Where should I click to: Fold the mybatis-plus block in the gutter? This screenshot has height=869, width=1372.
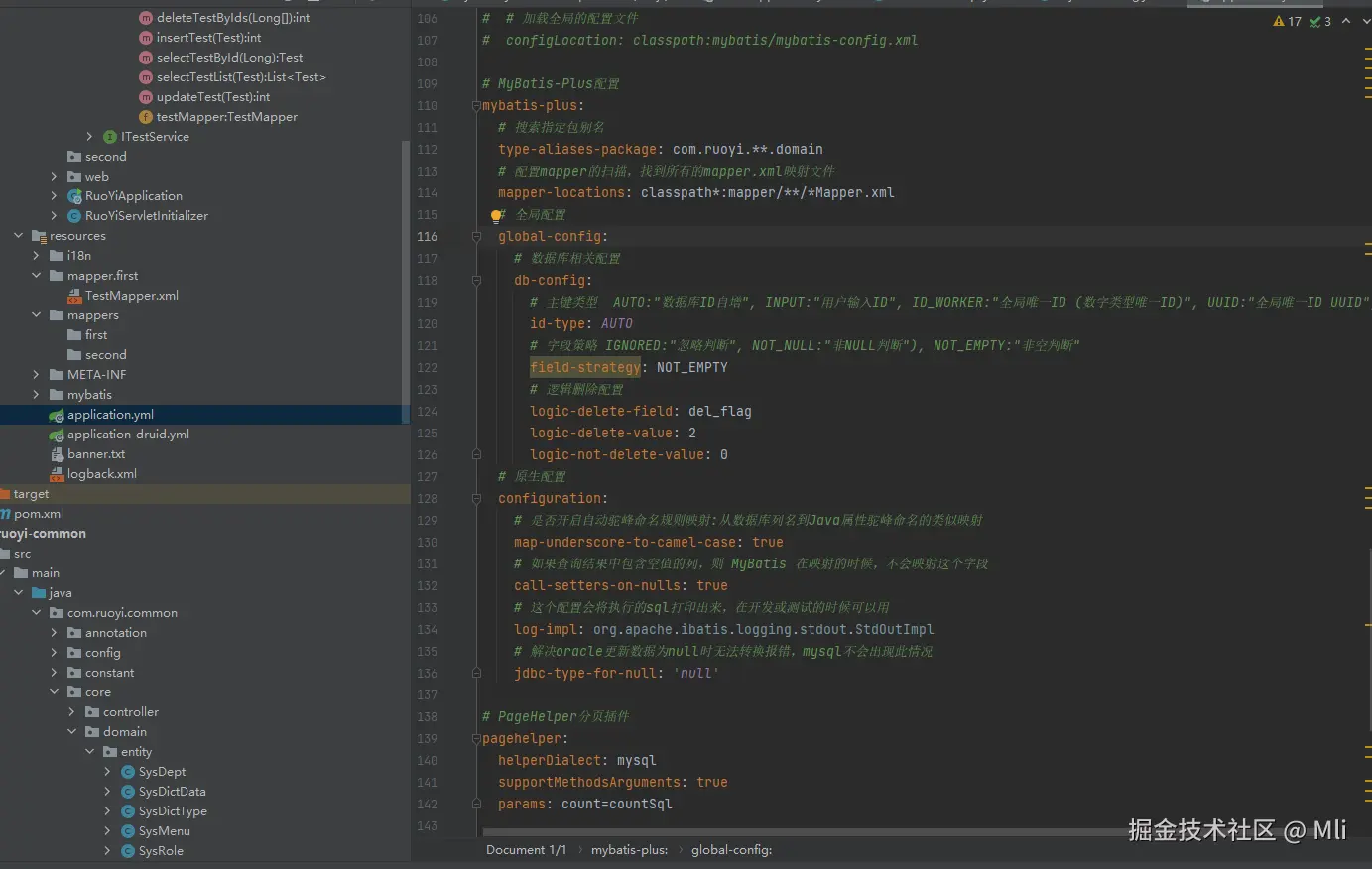point(476,106)
